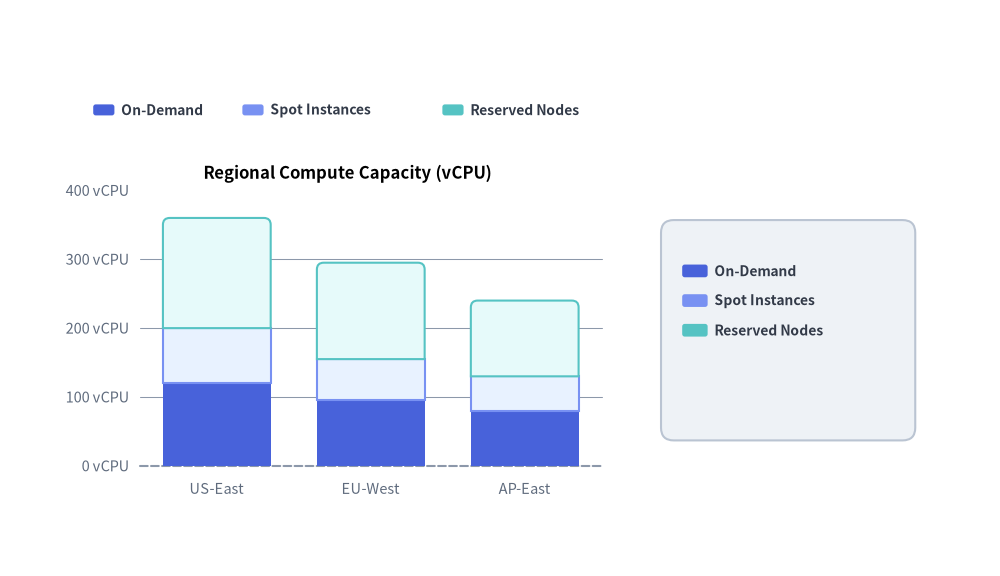The height and width of the screenshot is (576, 1000).
Task: Click EU-West Spot Instances bar segment
Action: pyautogui.click(x=371, y=380)
